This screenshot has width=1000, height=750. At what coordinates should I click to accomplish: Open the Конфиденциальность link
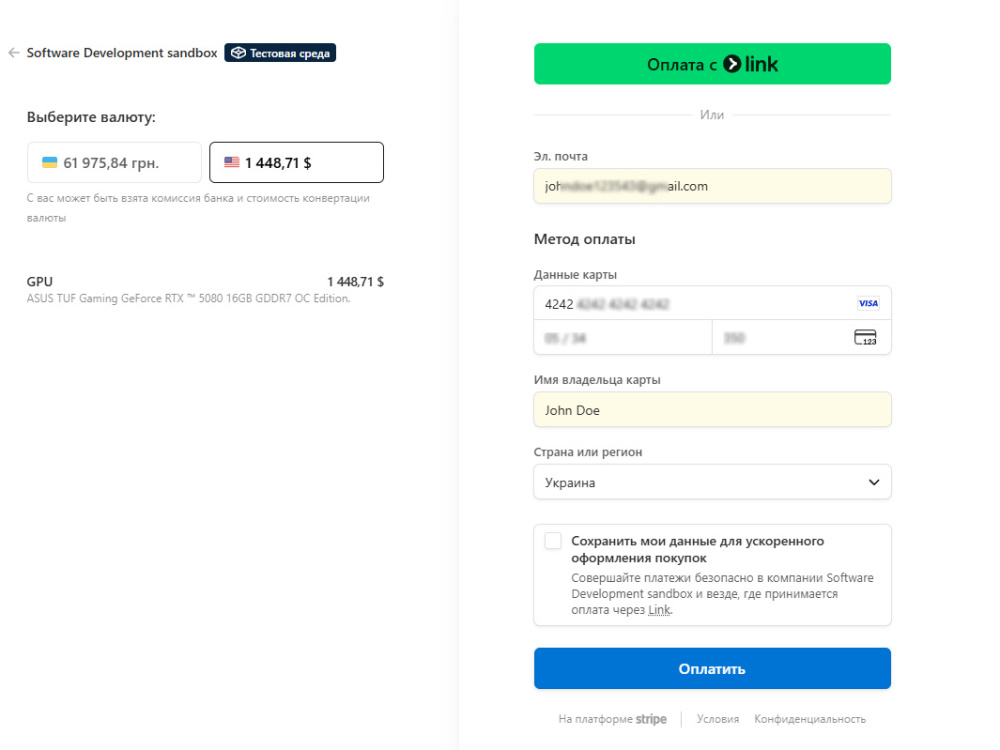(810, 719)
